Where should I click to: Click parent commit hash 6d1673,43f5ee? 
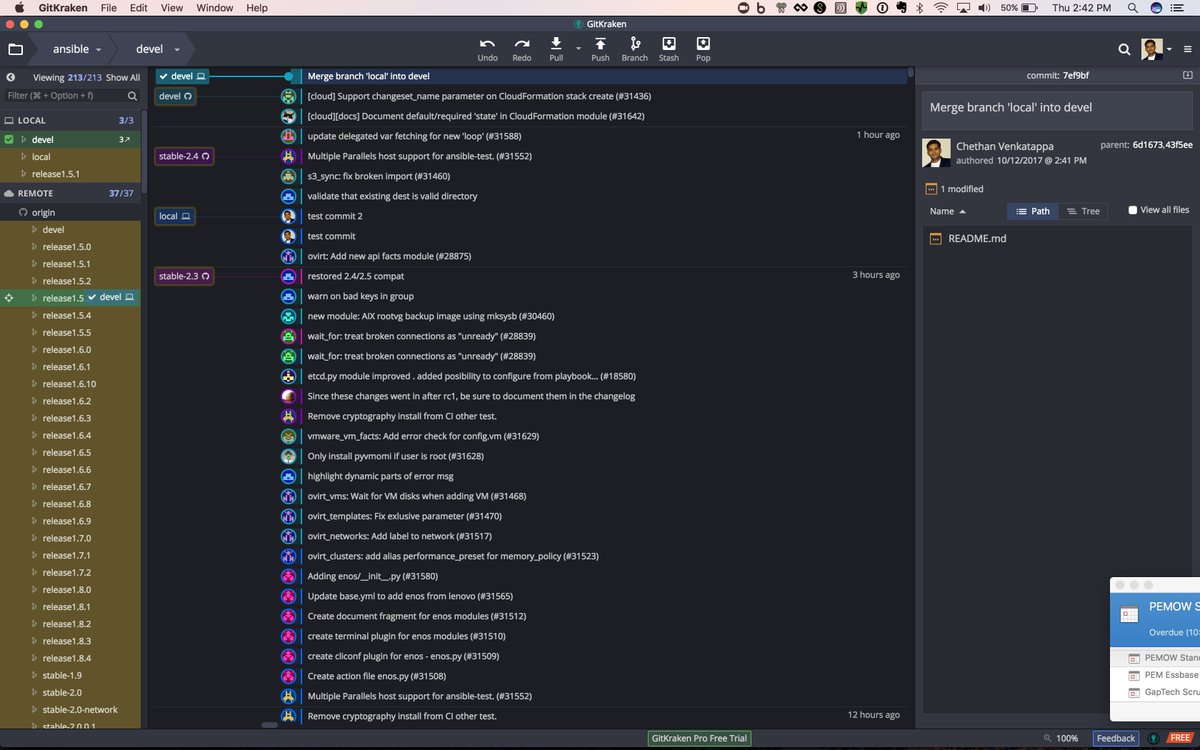click(x=1162, y=145)
